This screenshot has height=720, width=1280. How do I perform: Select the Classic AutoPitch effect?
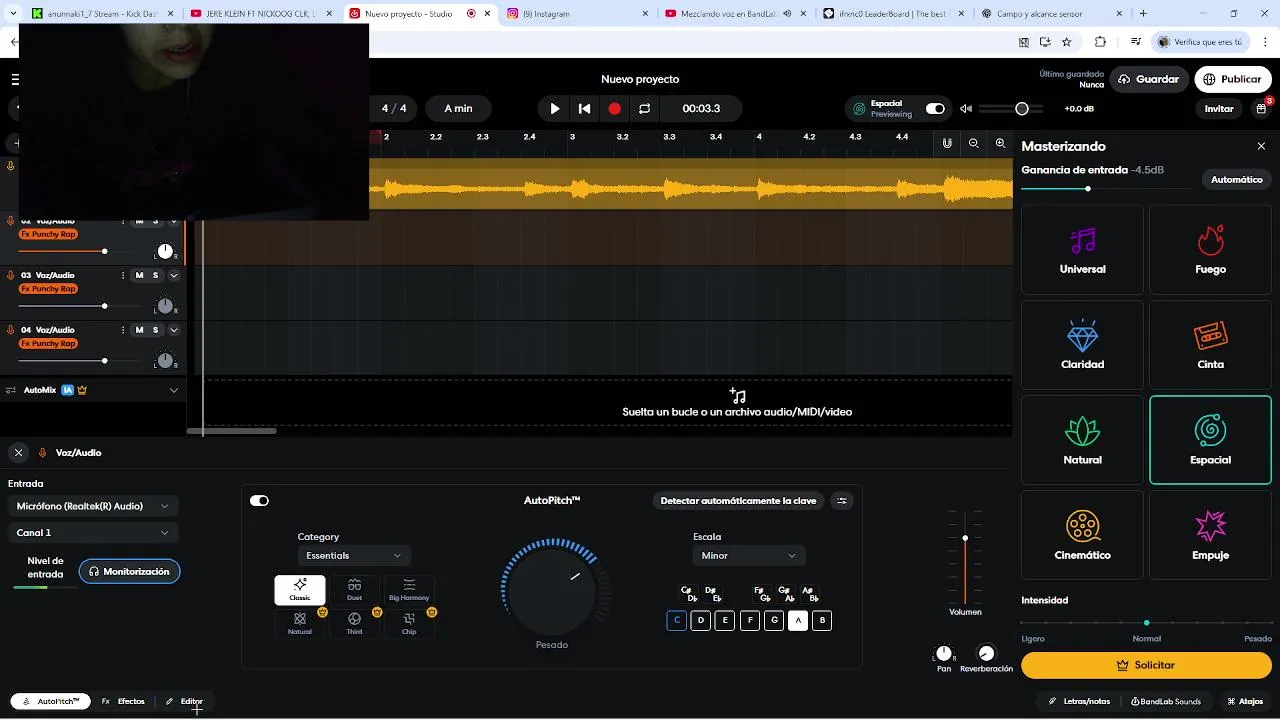pos(300,590)
